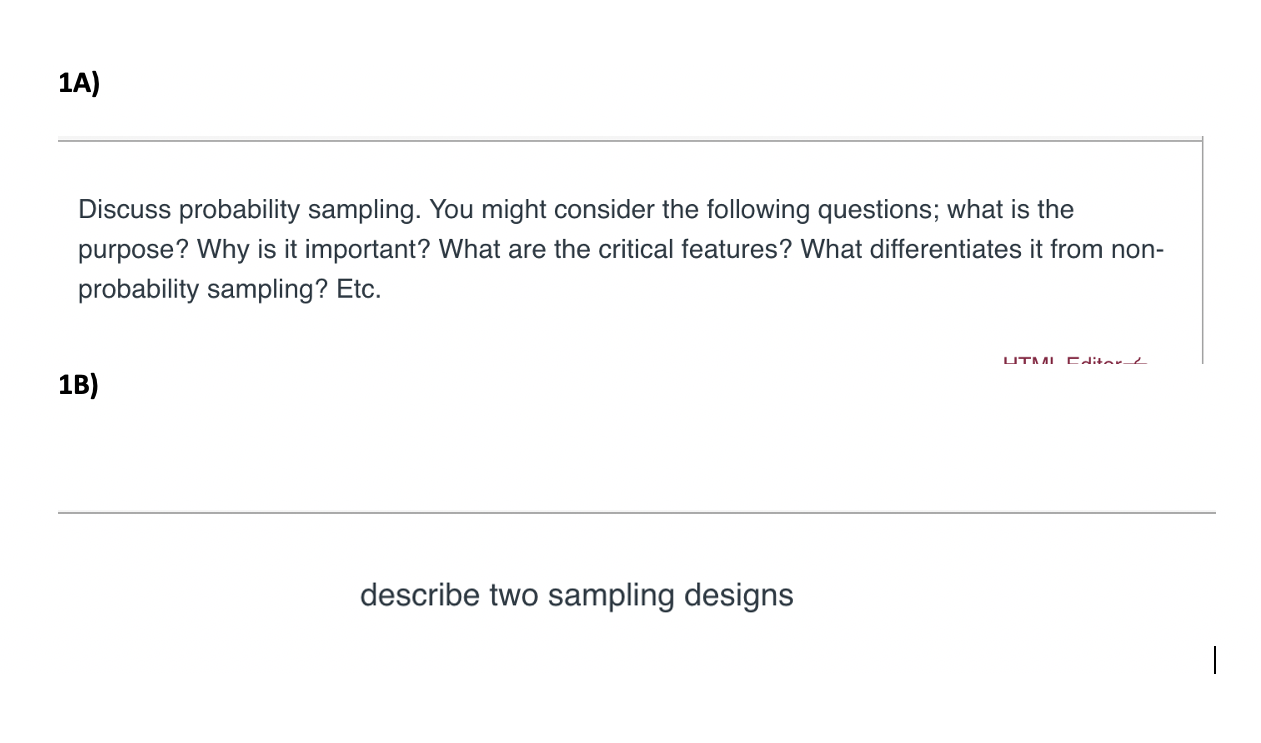
Task: Click the horizontal divider below 1B) heading
Action: click(636, 513)
